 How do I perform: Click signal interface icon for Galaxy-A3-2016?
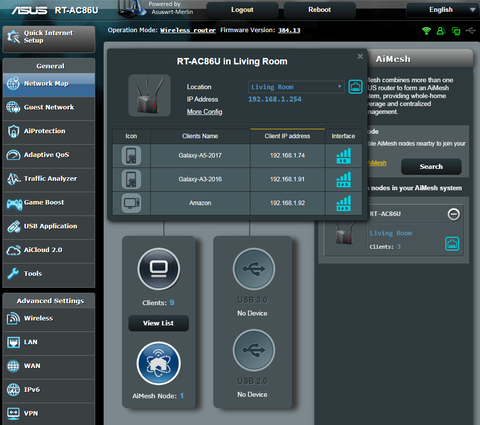point(343,179)
